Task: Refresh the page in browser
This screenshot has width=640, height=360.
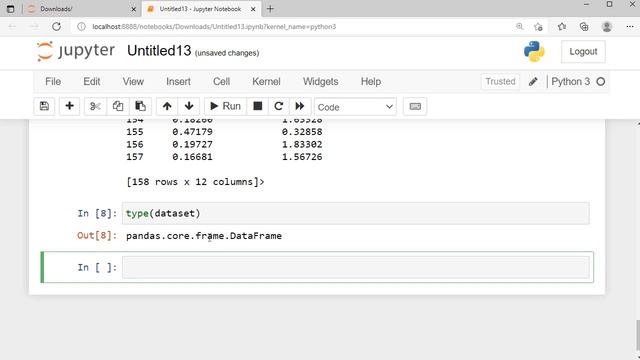Action: 56,27
